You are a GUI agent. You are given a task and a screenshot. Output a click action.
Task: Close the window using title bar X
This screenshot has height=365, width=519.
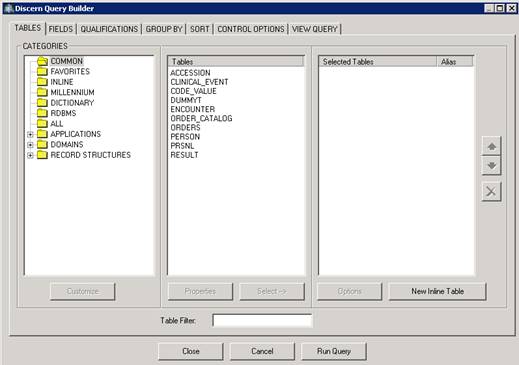(x=511, y=8)
